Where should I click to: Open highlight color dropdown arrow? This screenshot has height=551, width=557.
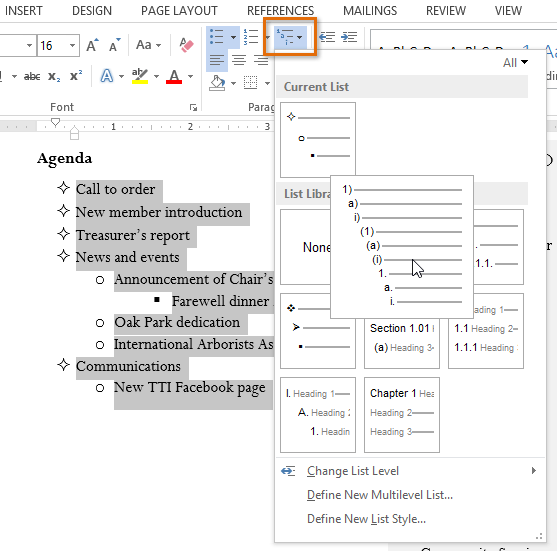point(156,76)
